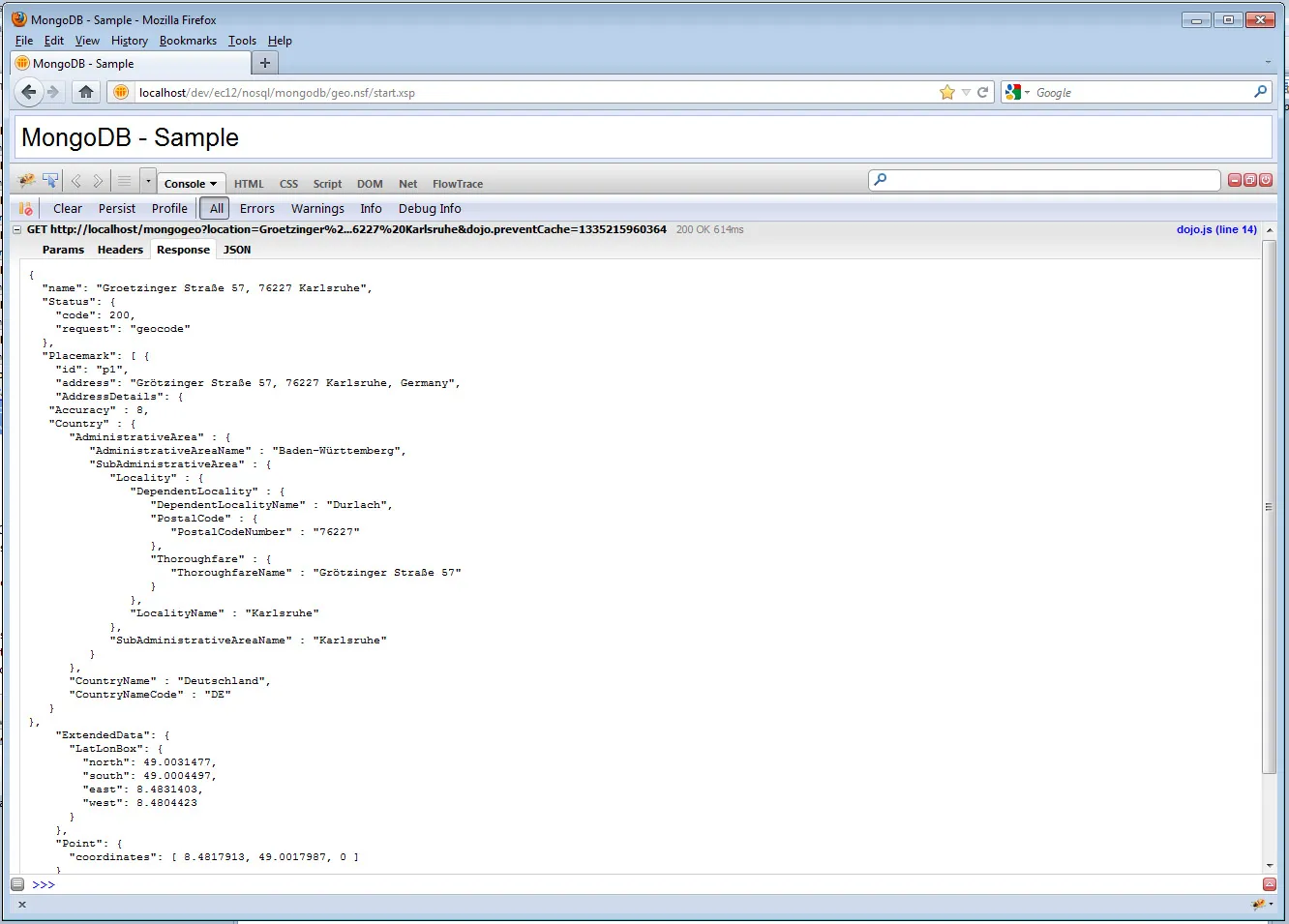The height and width of the screenshot is (924, 1289).
Task: Enable the Errors filter in console
Action: coord(257,209)
